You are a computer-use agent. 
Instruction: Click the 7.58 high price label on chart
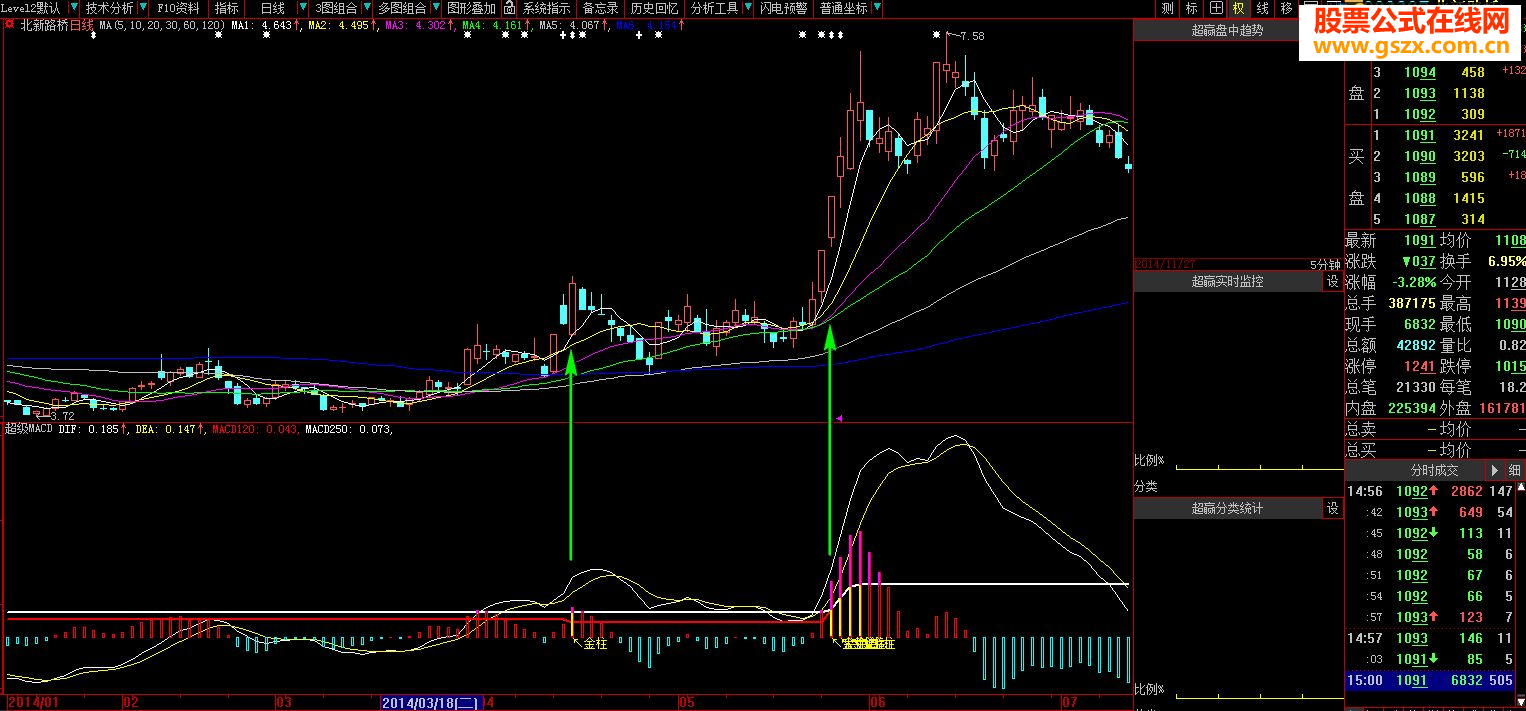(971, 36)
